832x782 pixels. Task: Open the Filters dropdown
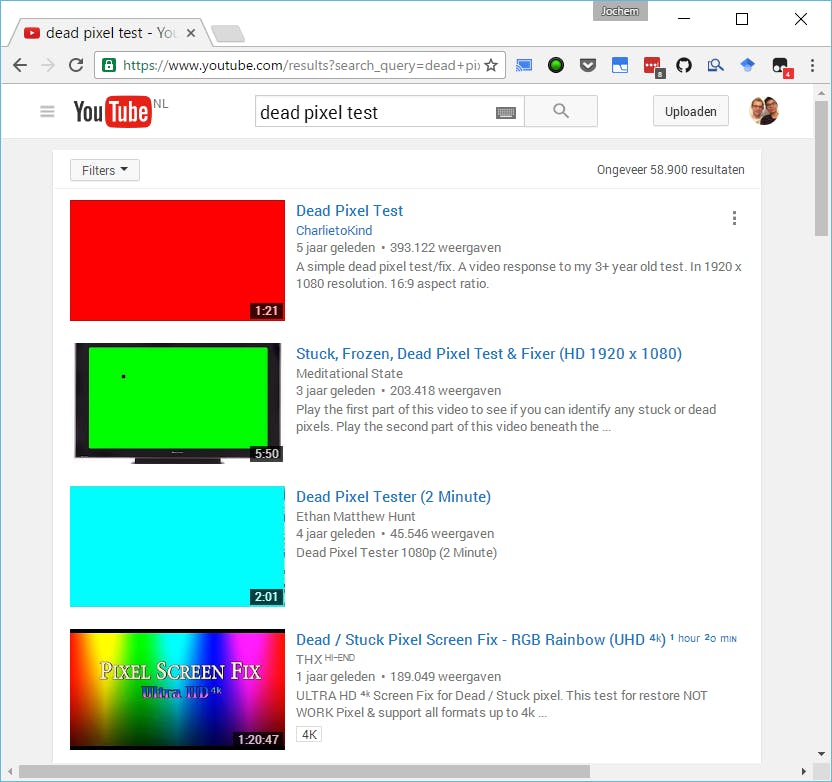104,170
